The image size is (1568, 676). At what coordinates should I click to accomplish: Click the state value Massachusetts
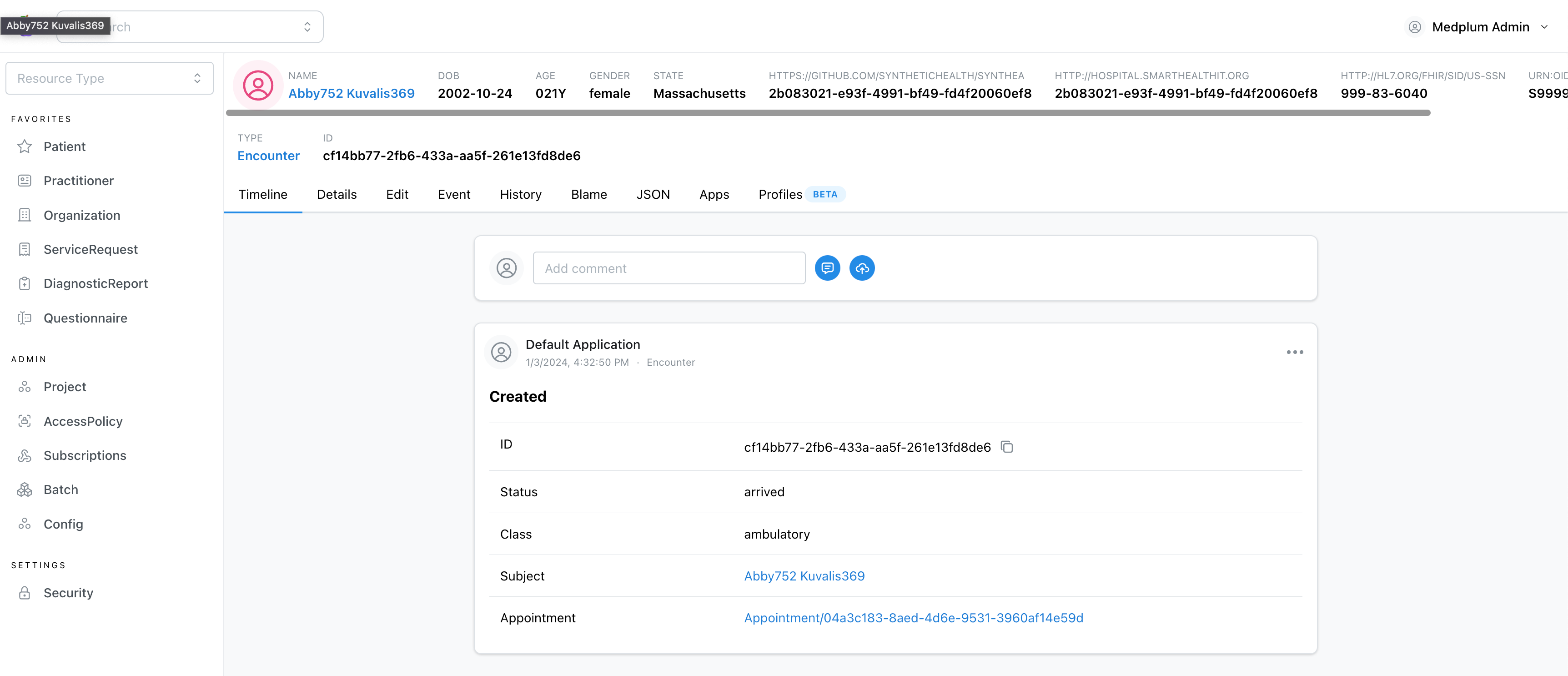coord(699,93)
